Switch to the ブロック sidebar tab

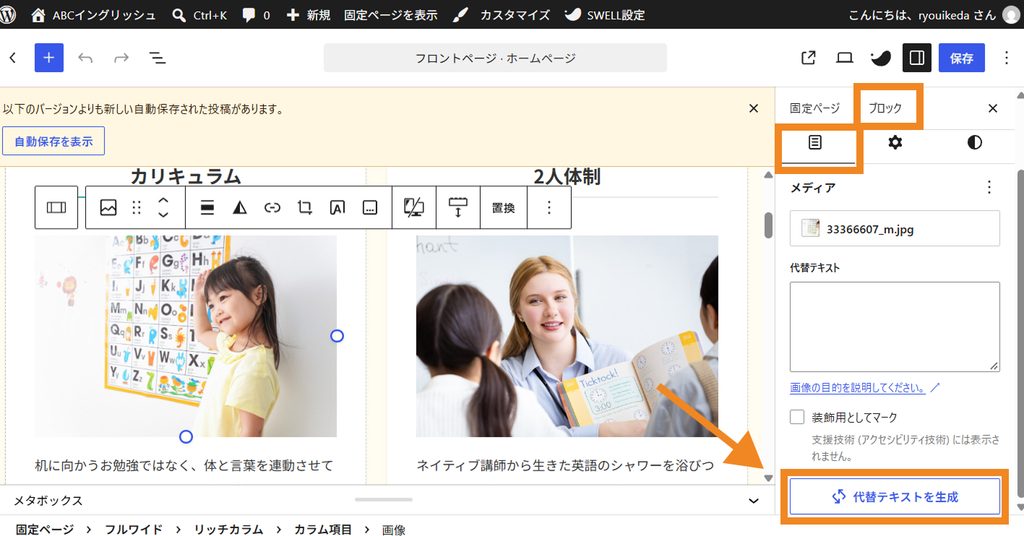point(885,108)
